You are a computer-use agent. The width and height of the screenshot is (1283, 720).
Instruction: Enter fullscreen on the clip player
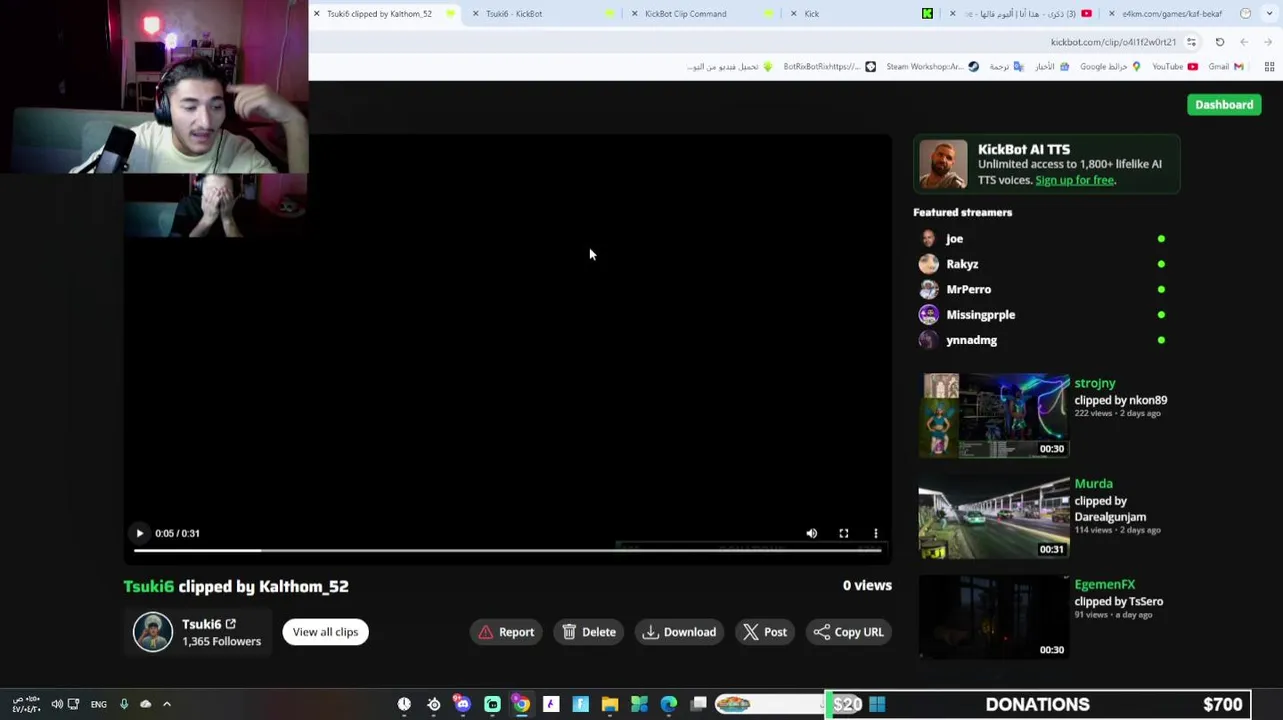[843, 533]
